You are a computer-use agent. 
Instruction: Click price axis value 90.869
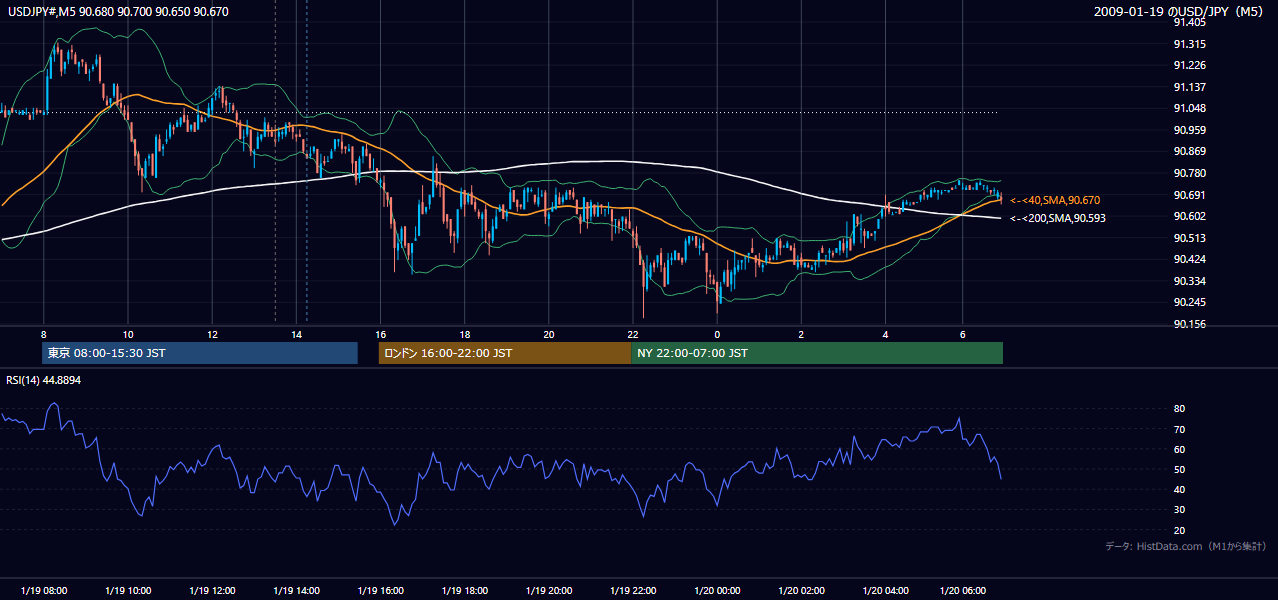click(1189, 151)
